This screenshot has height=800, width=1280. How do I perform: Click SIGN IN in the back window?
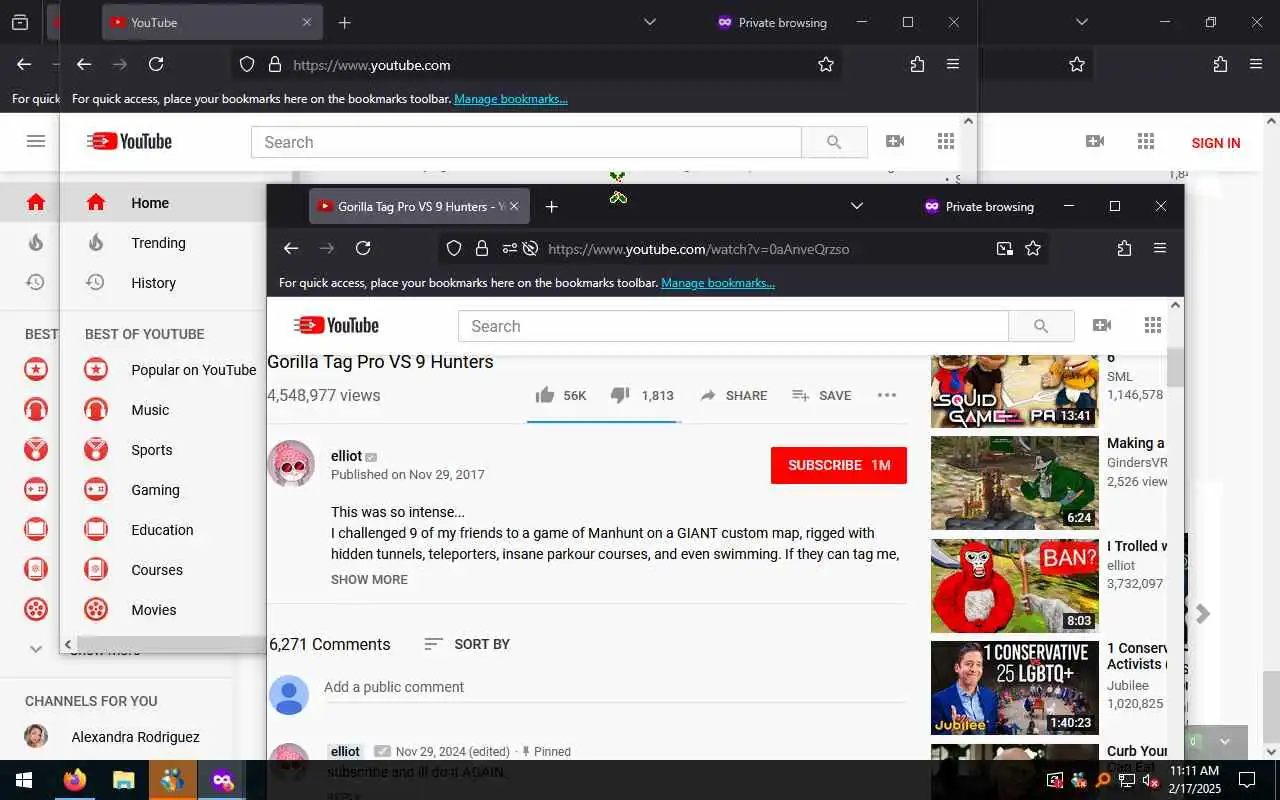1216,143
